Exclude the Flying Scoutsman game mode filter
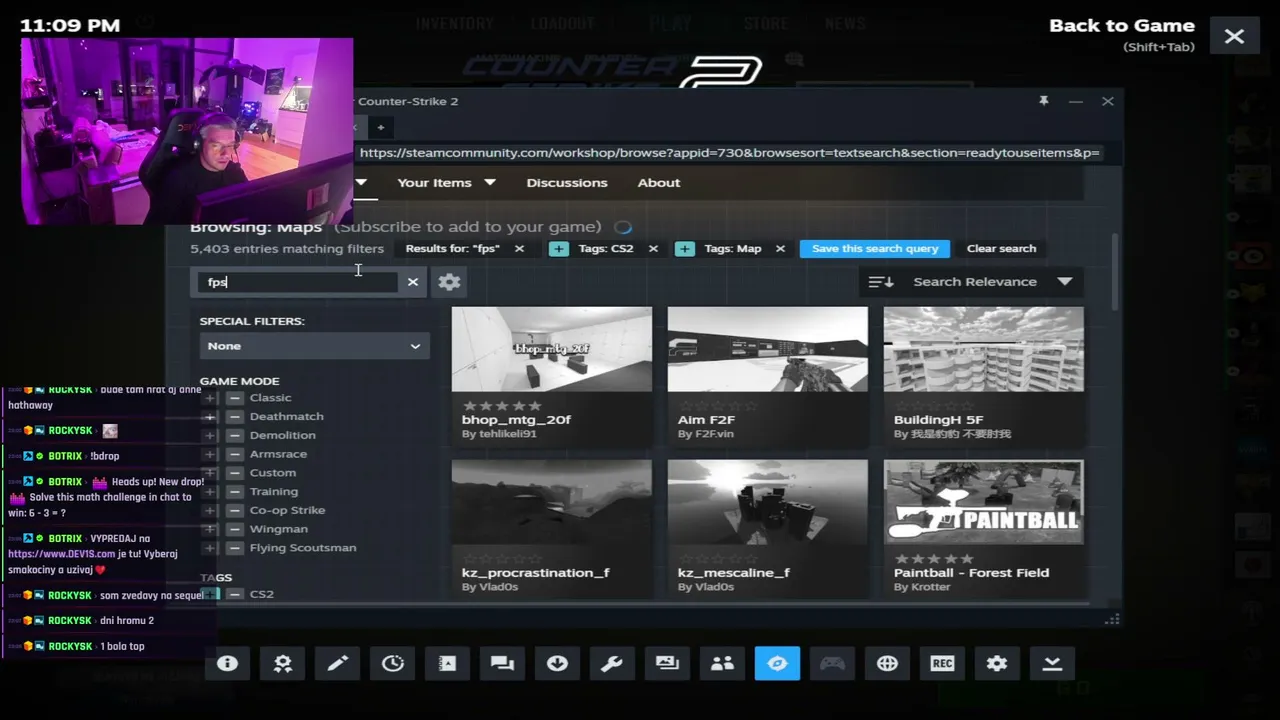 [x=234, y=548]
